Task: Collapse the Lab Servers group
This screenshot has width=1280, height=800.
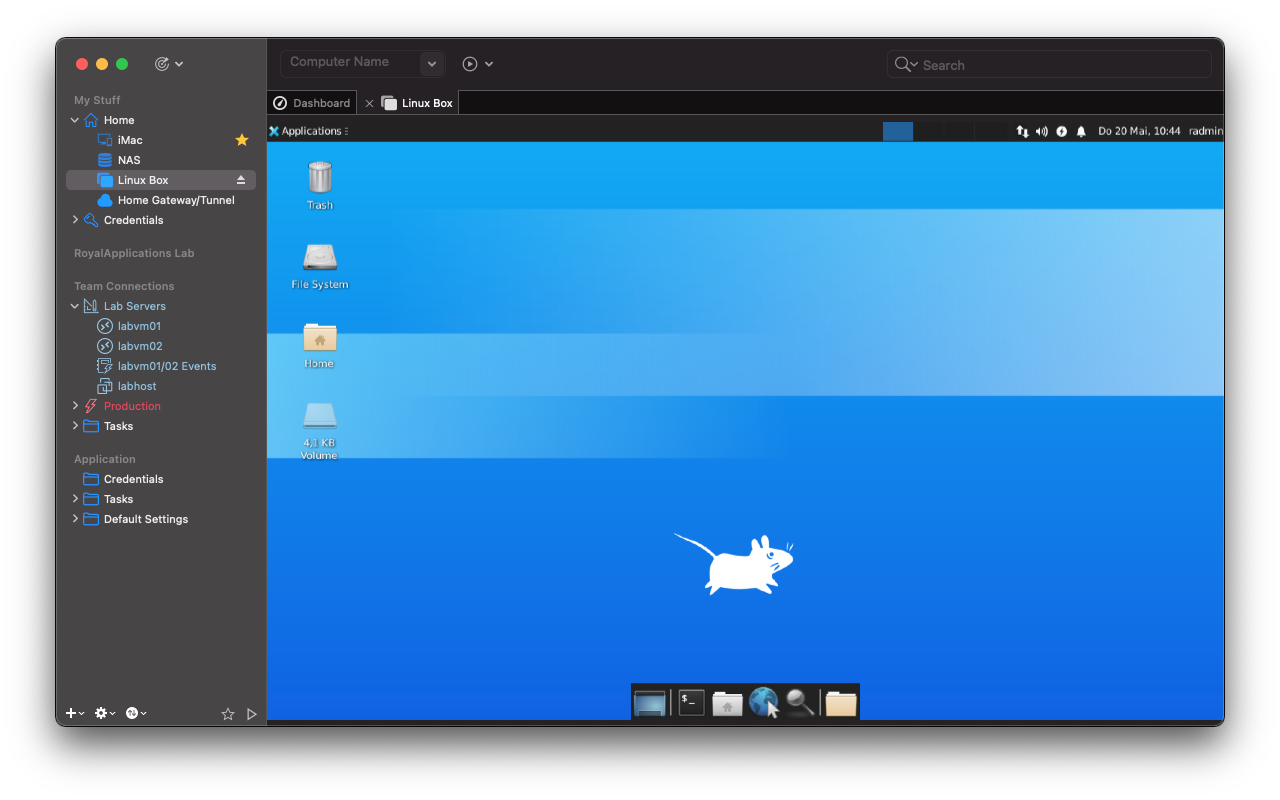Action: tap(75, 306)
